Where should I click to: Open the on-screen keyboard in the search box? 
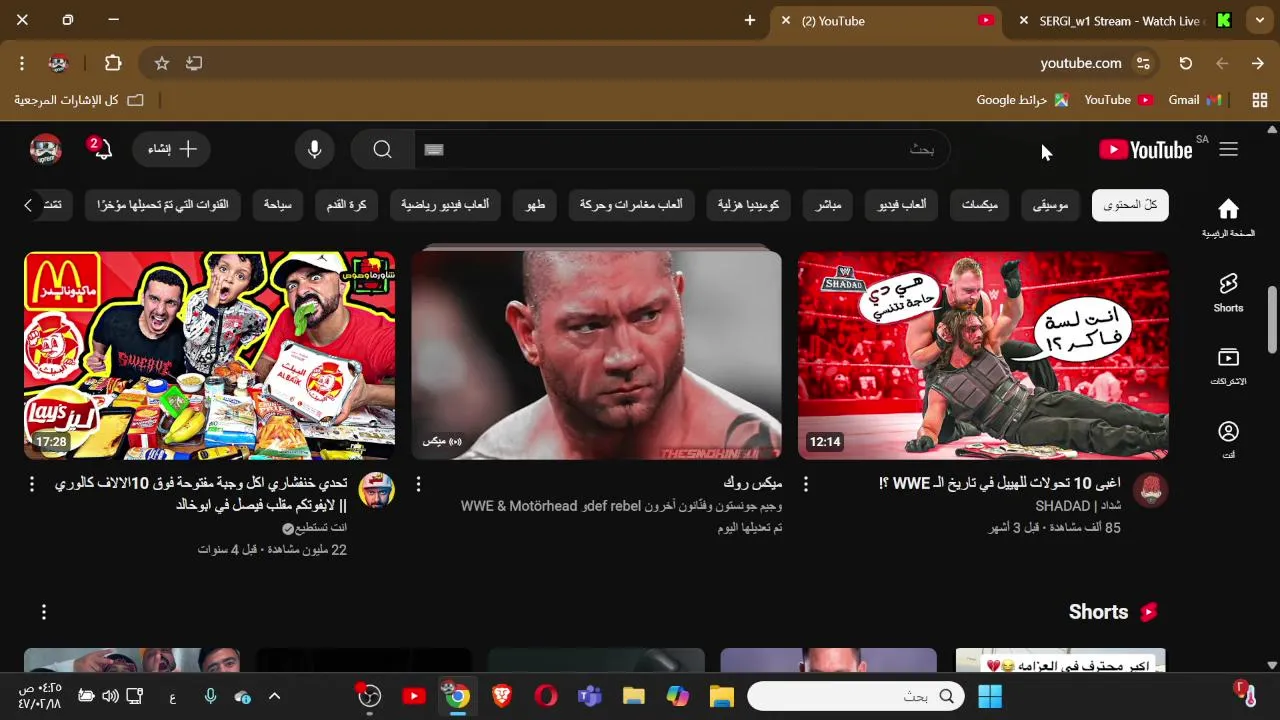tap(433, 150)
